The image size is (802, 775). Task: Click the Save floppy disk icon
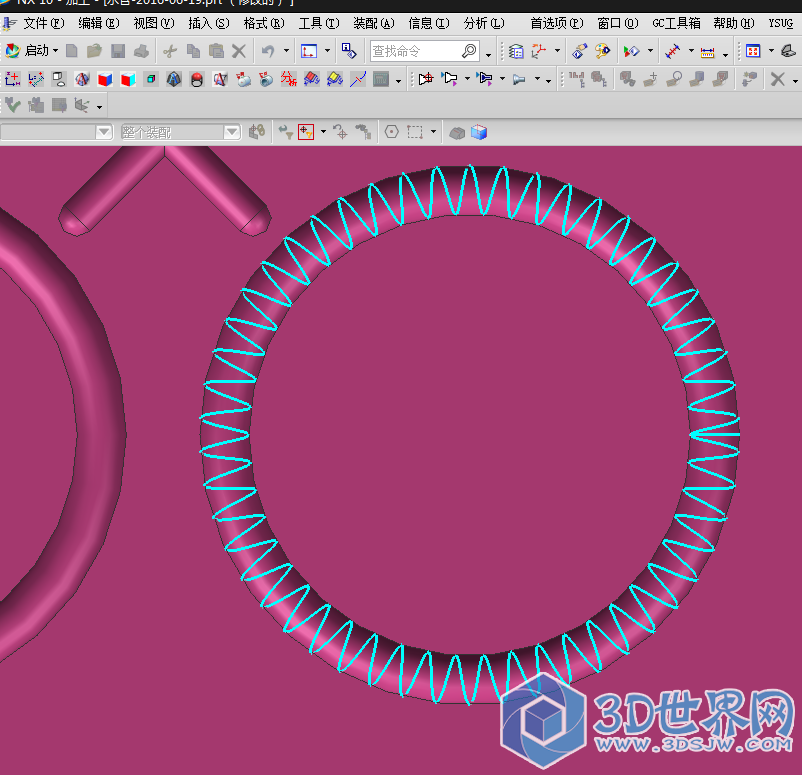click(x=118, y=51)
